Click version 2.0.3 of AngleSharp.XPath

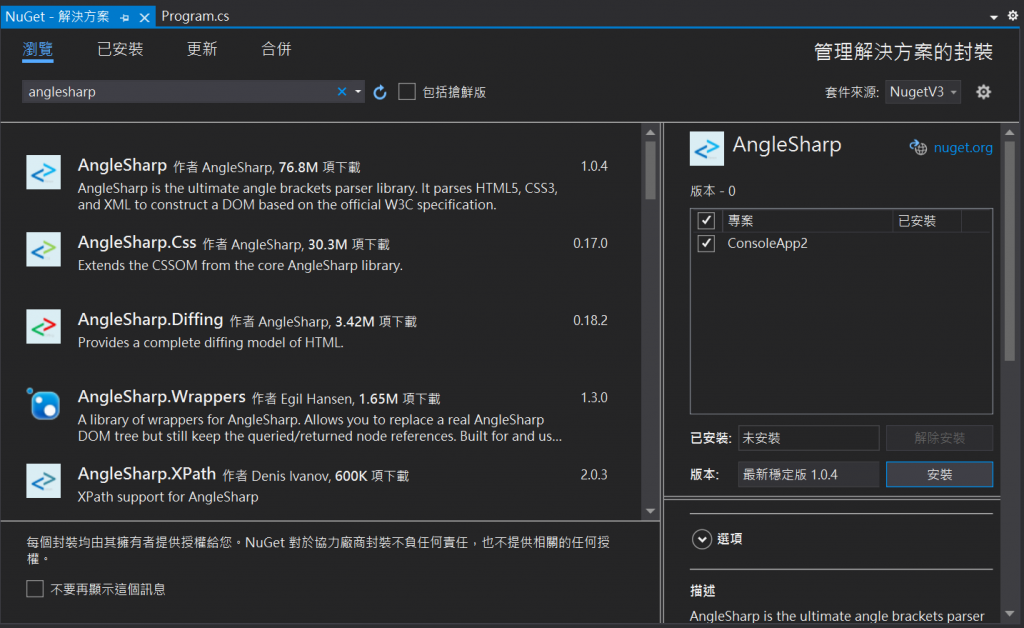point(594,475)
